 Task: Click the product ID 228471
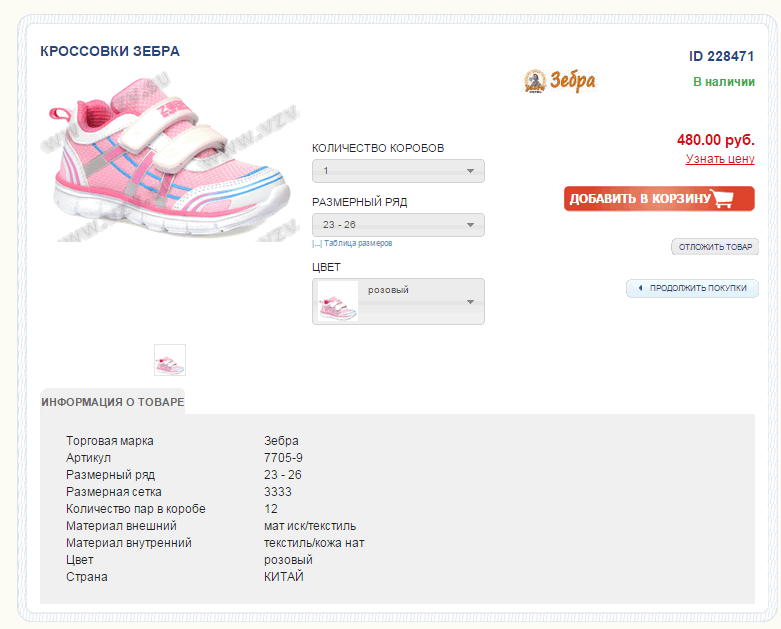[721, 57]
